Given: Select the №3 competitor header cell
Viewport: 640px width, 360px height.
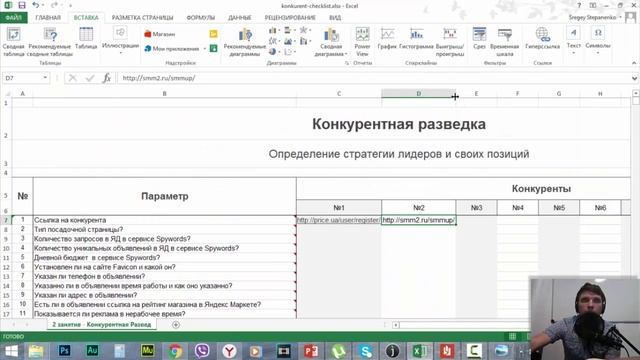Looking at the screenshot, I should tap(476, 207).
